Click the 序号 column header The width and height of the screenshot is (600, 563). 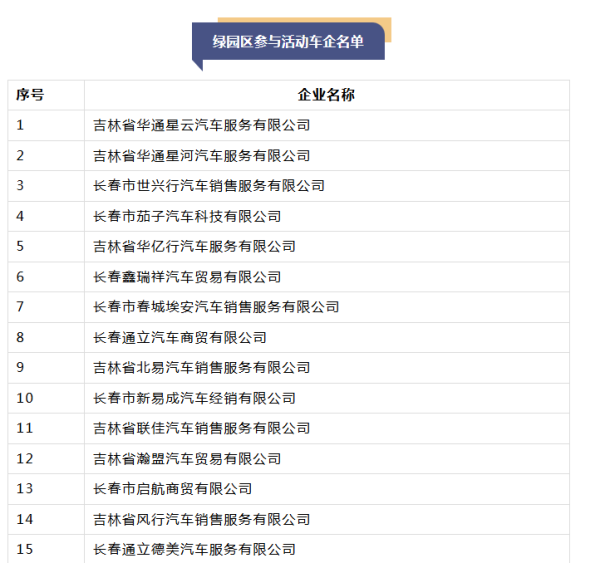(x=30, y=95)
